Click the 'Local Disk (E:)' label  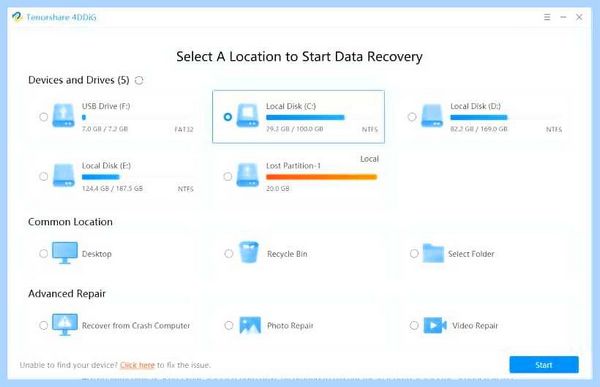106,166
